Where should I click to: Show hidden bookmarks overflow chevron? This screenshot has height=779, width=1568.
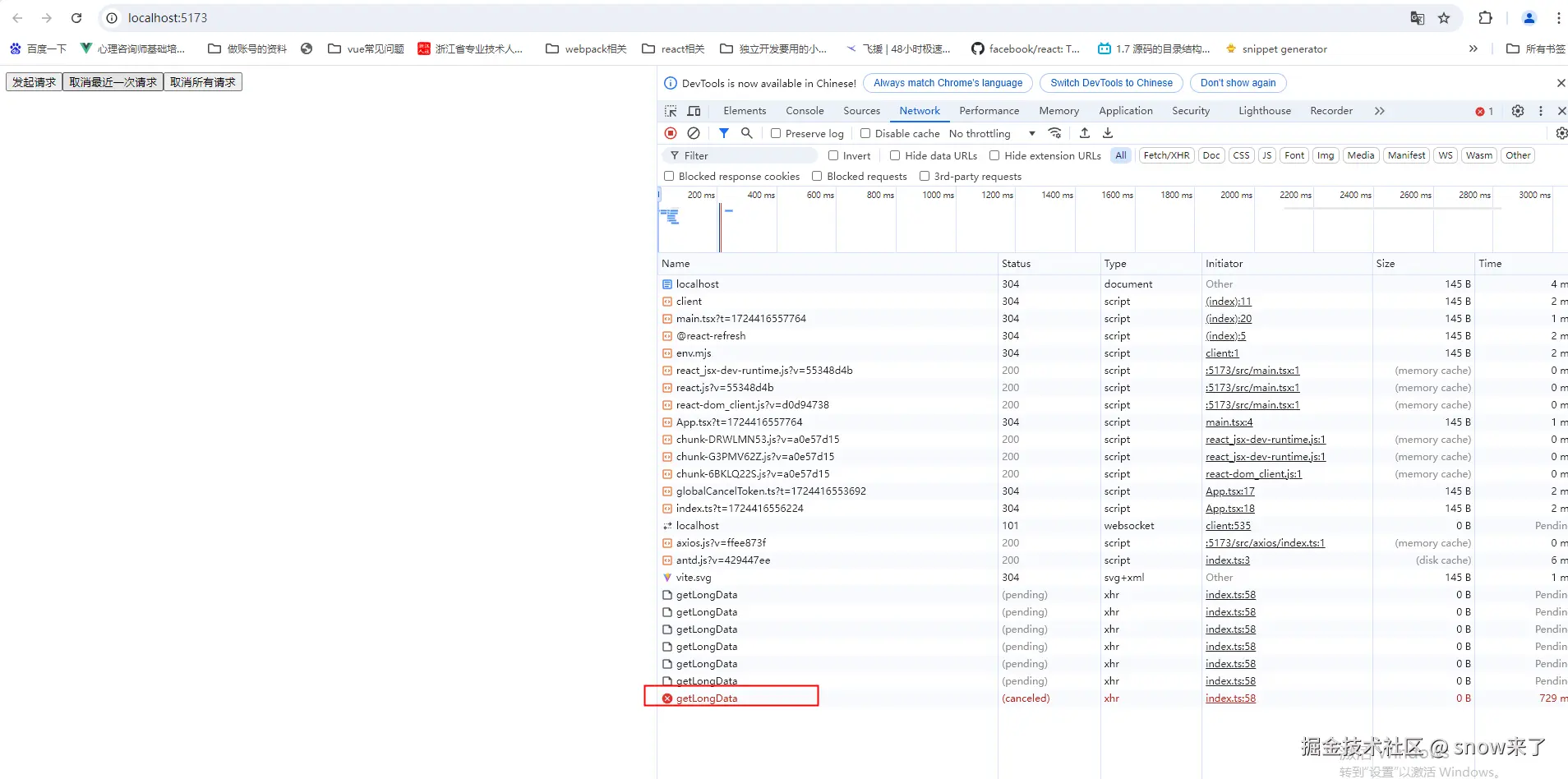pos(1473,49)
